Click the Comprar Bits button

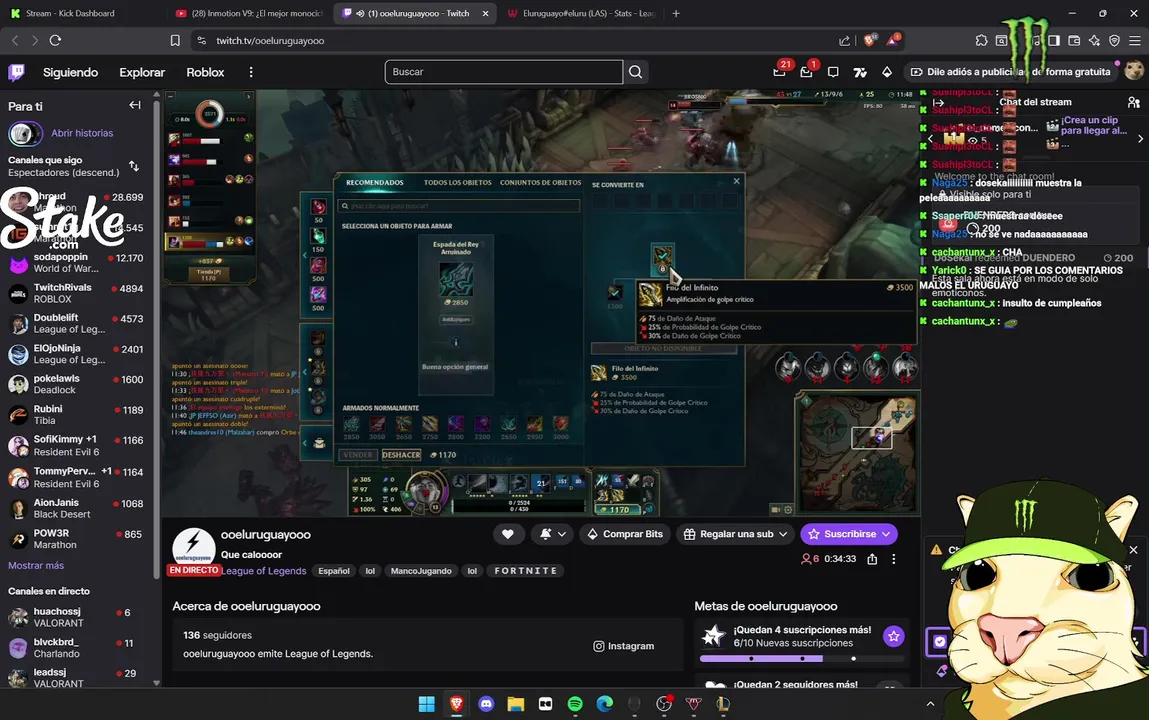point(625,534)
